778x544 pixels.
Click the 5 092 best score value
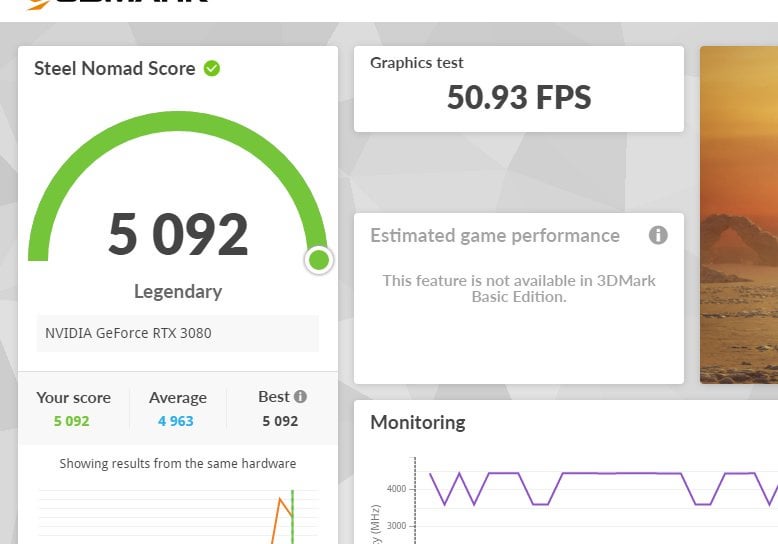click(x=280, y=421)
